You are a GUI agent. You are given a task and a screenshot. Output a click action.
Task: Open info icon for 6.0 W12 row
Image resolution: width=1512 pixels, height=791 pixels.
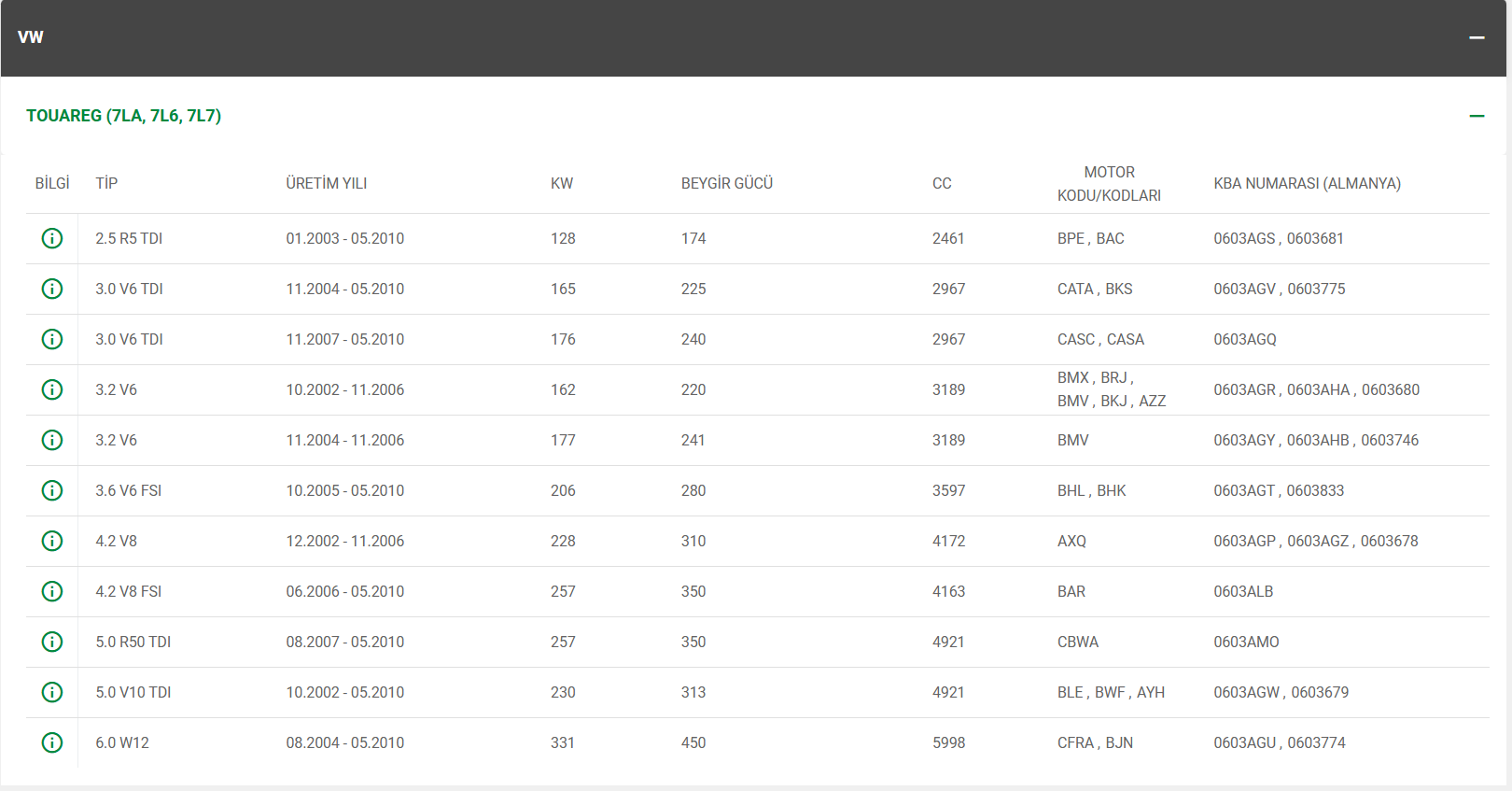pyautogui.click(x=52, y=742)
